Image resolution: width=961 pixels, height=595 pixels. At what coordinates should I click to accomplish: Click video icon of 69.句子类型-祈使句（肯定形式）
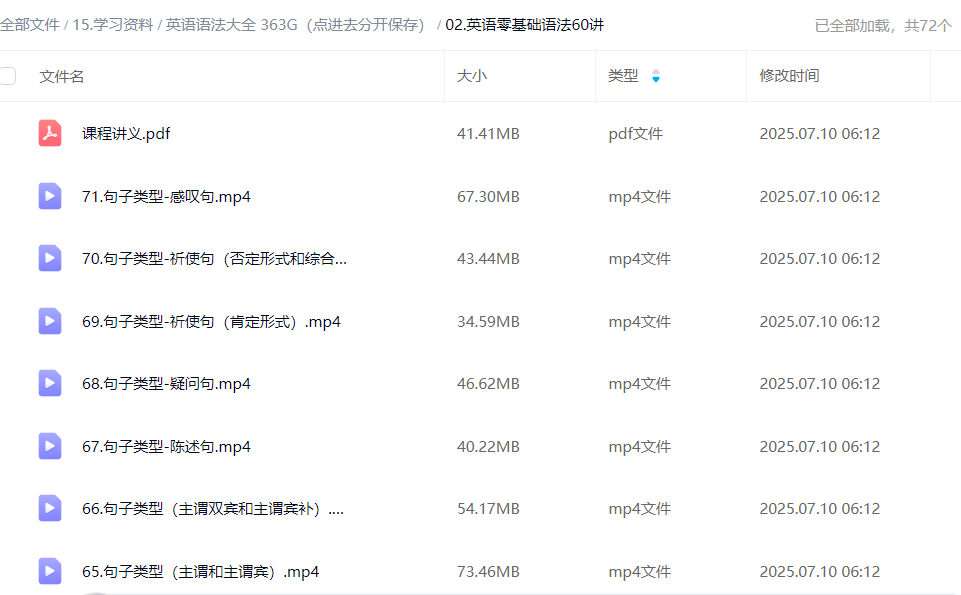50,321
